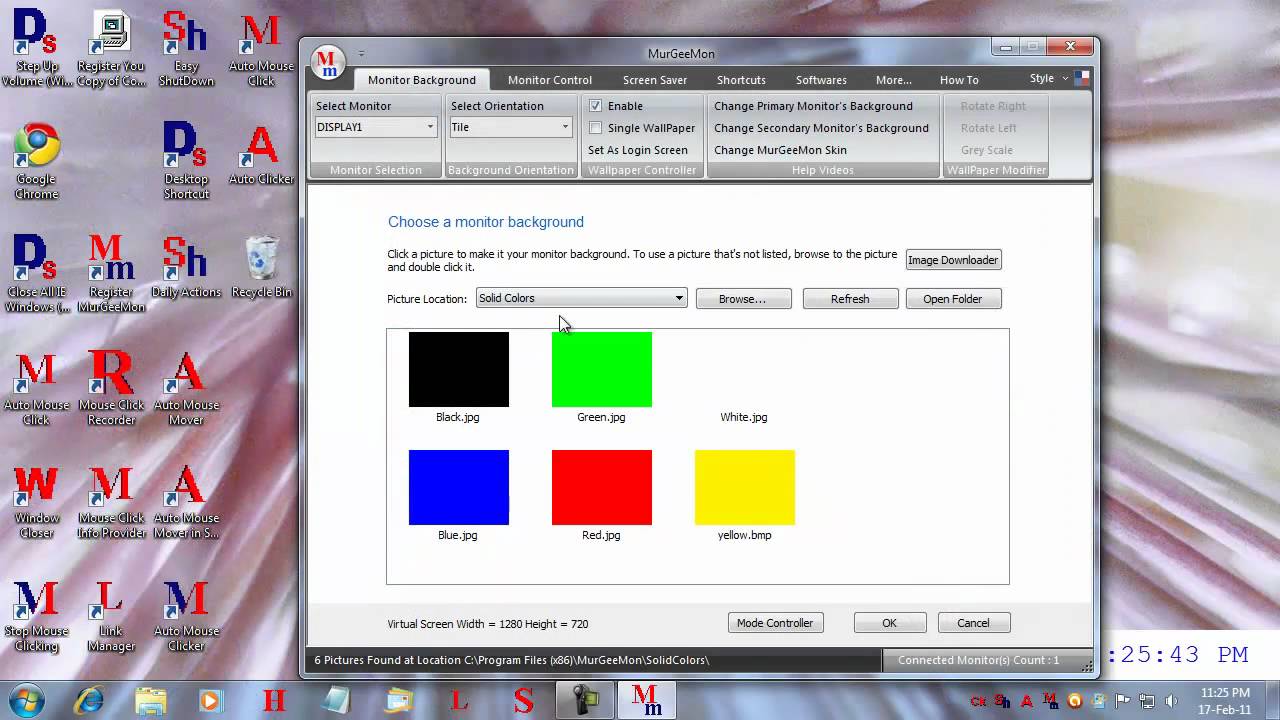Open the Recycle Bin icon
1280x720 pixels.
click(x=261, y=267)
